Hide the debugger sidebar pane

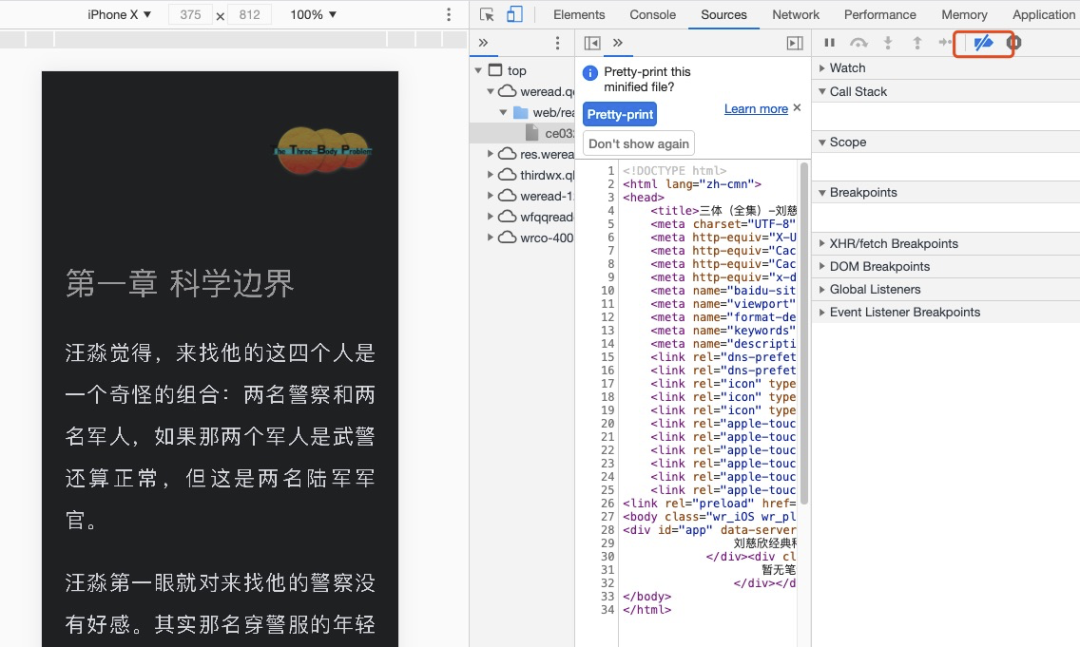pyautogui.click(x=795, y=43)
